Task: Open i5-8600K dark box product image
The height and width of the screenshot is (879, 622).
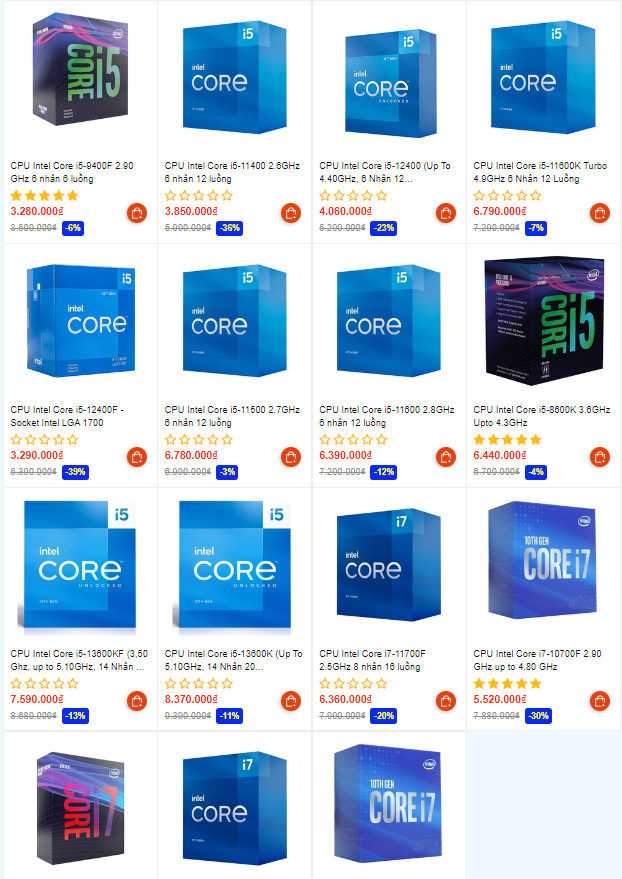Action: click(544, 320)
